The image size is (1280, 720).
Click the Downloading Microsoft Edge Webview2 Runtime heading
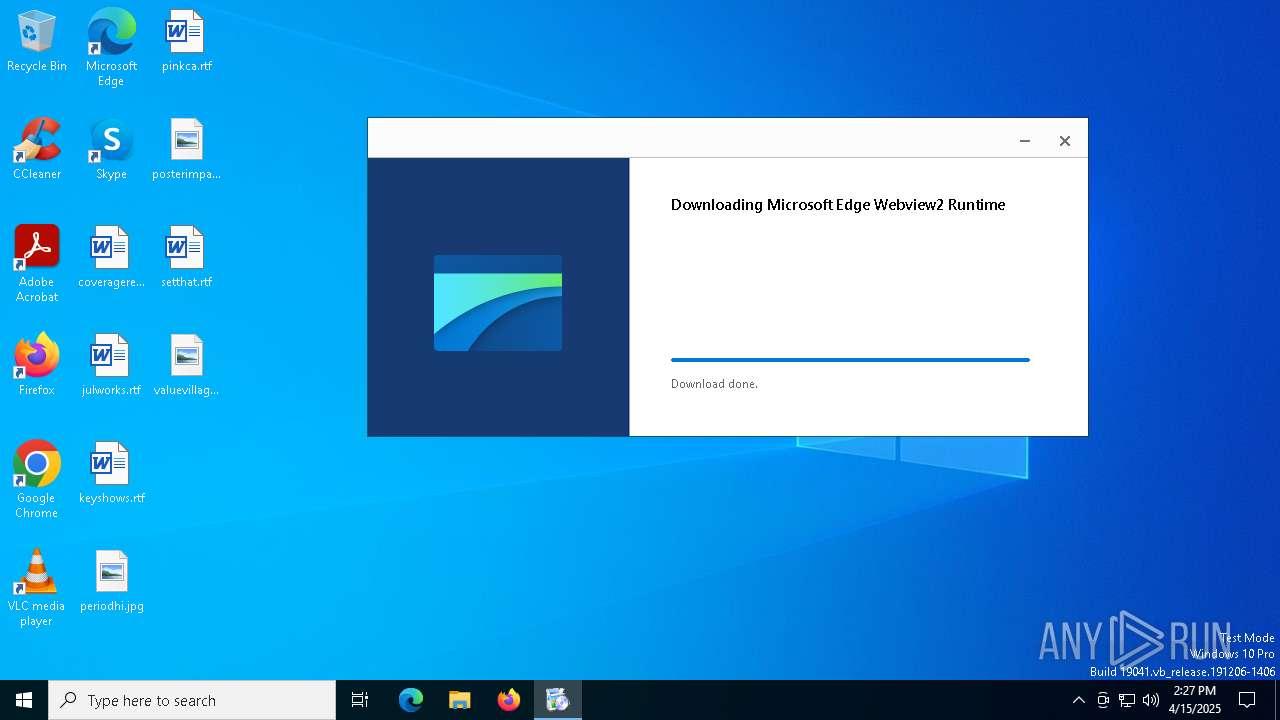tap(838, 205)
